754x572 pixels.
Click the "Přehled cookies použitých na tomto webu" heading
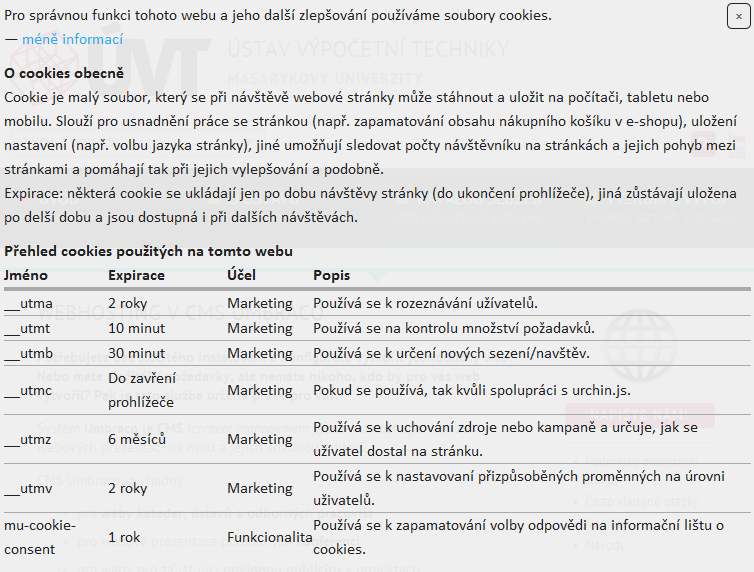point(148,251)
